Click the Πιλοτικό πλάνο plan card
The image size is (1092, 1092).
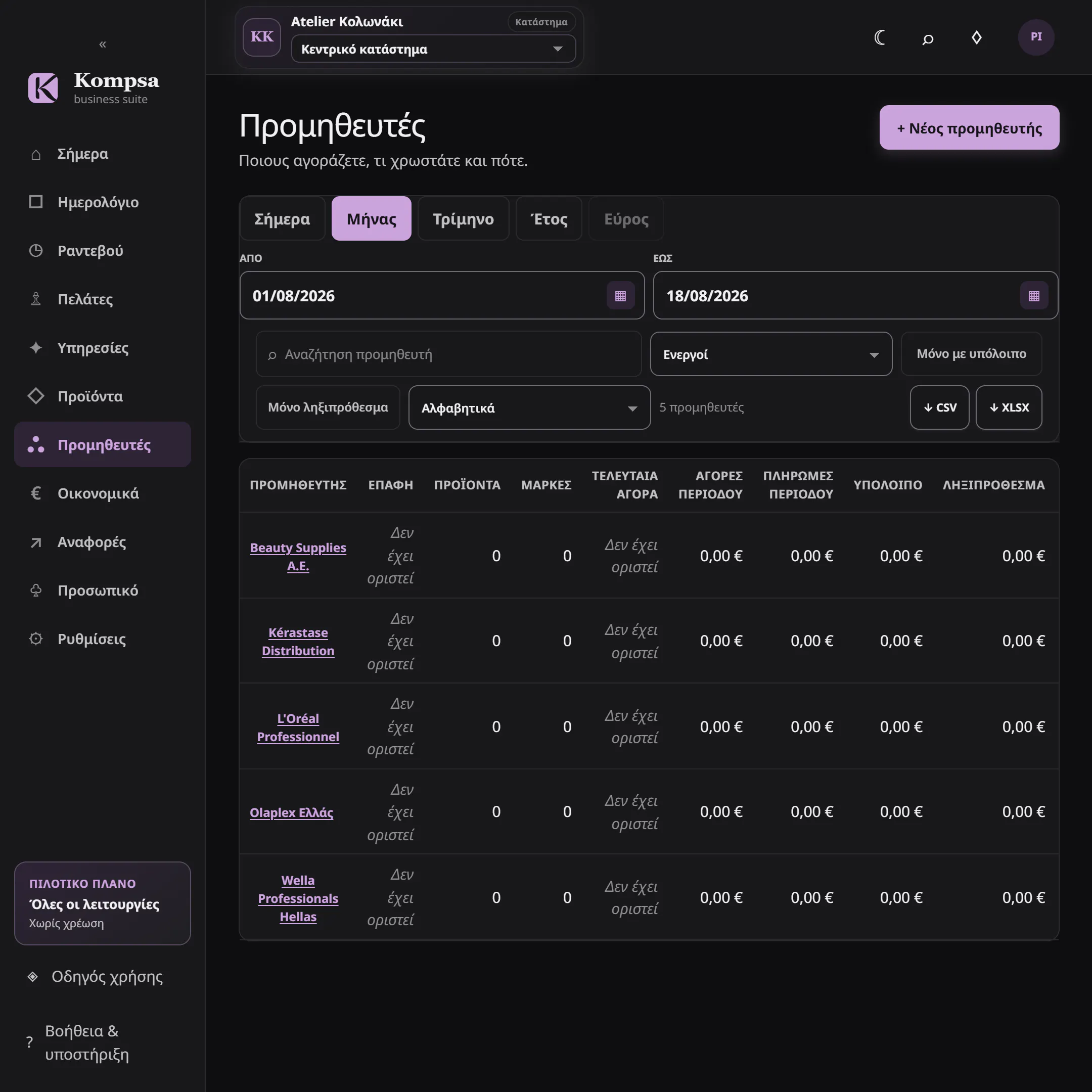(x=102, y=903)
